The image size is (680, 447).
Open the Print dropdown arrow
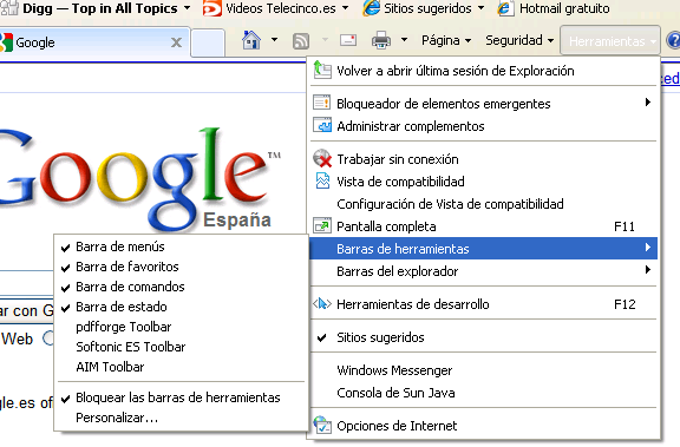click(404, 40)
